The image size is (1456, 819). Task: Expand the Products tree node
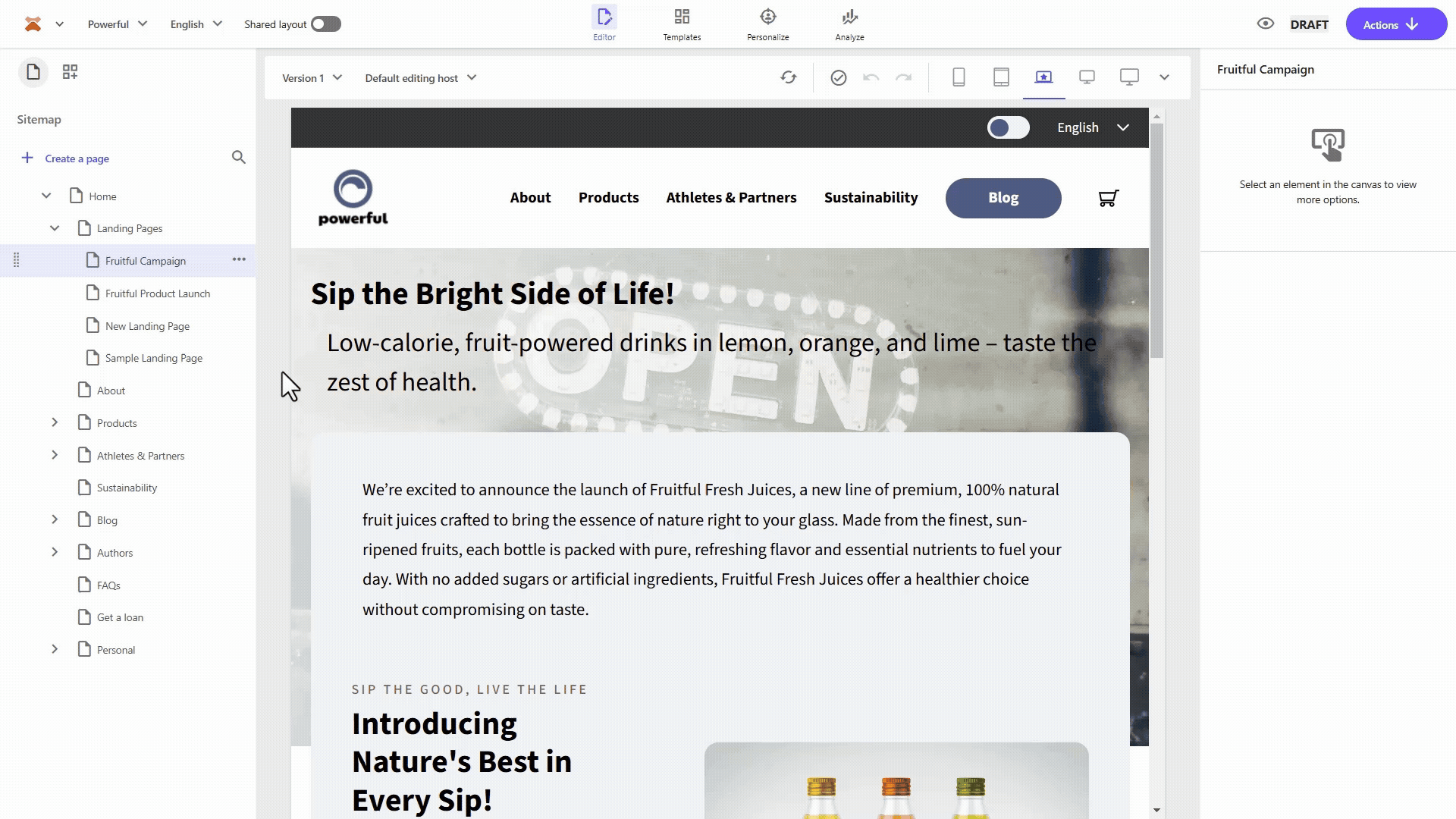tap(55, 422)
